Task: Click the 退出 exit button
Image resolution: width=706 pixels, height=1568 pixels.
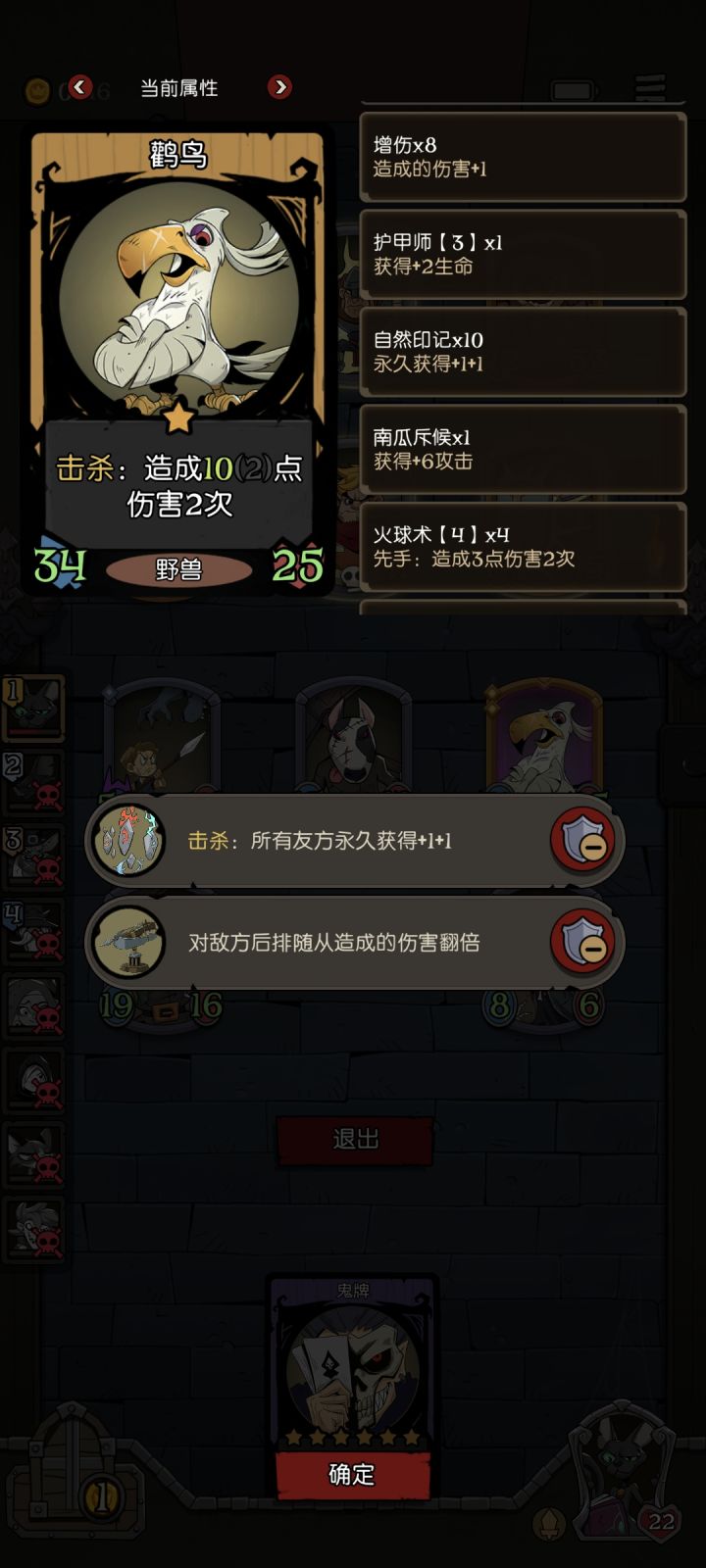Action: tap(355, 1139)
